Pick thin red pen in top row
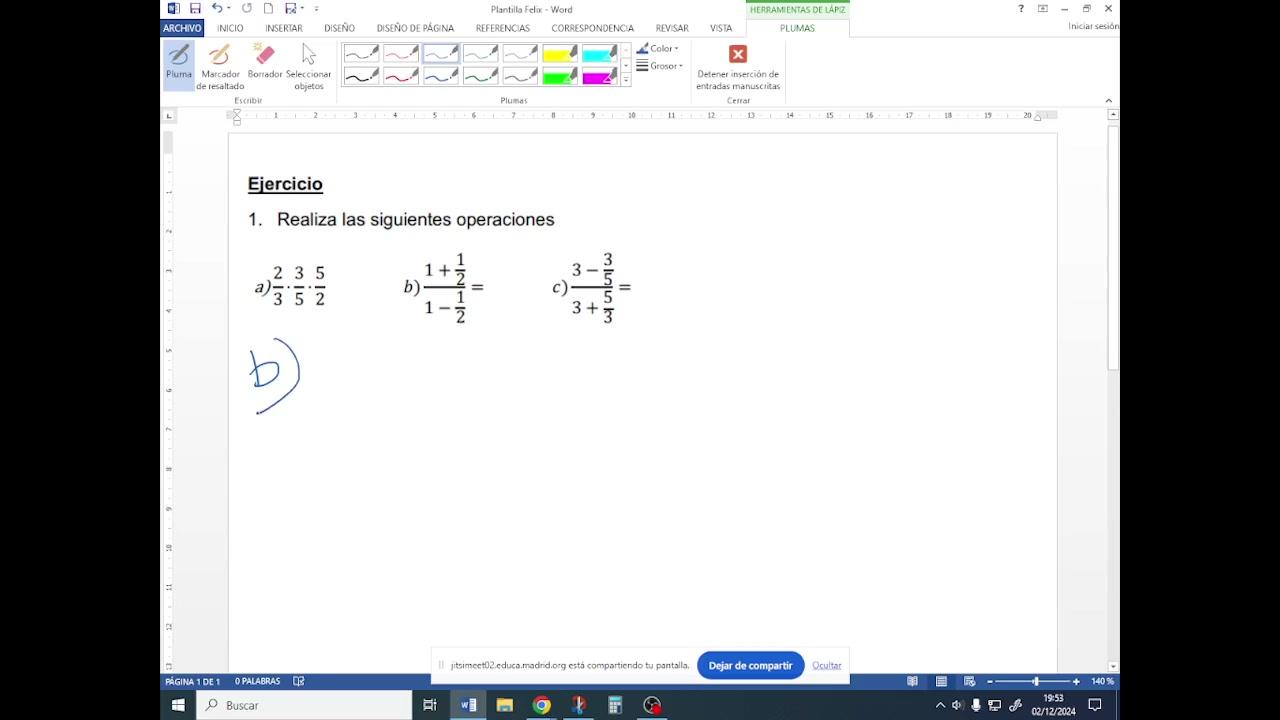 401,53
